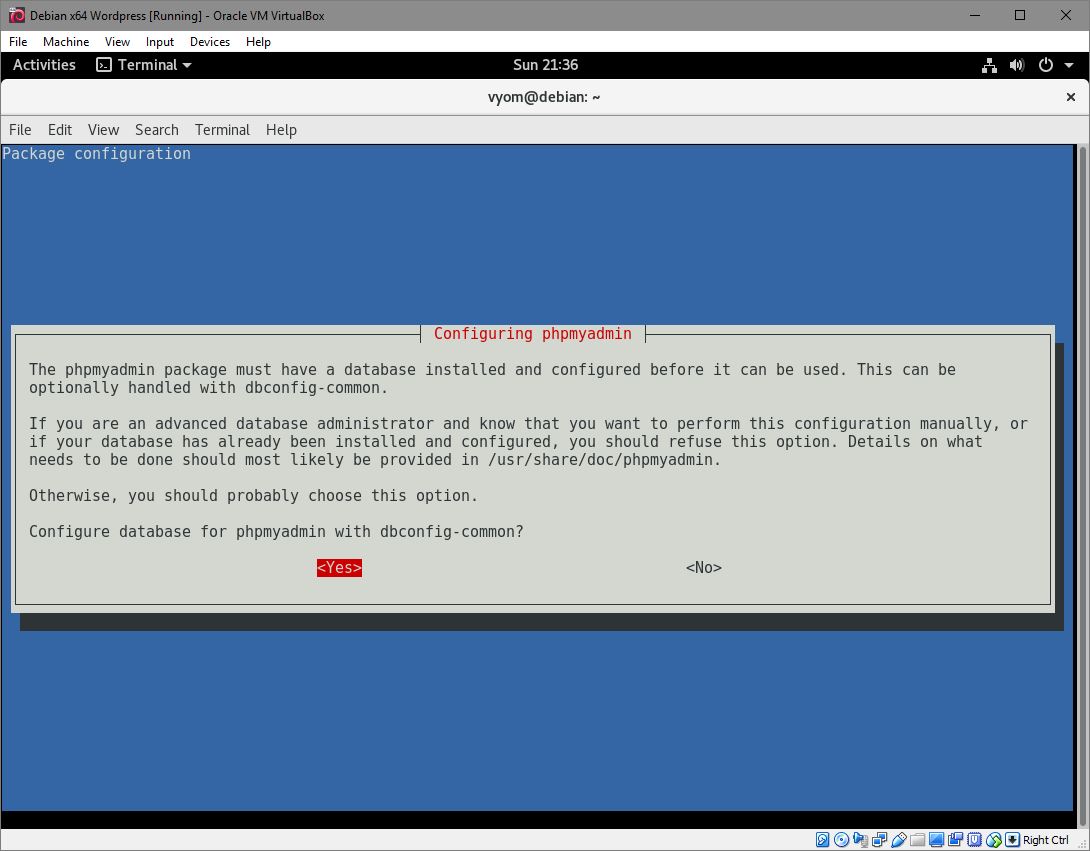Click the clock showing Sun 21:36
Viewport: 1090px width, 851px height.
coord(545,65)
